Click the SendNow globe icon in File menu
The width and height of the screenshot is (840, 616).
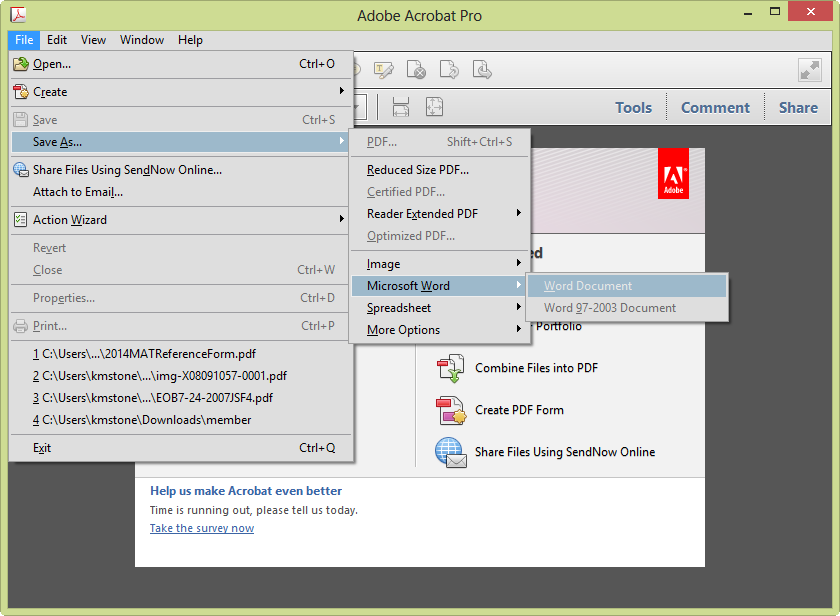(x=20, y=170)
